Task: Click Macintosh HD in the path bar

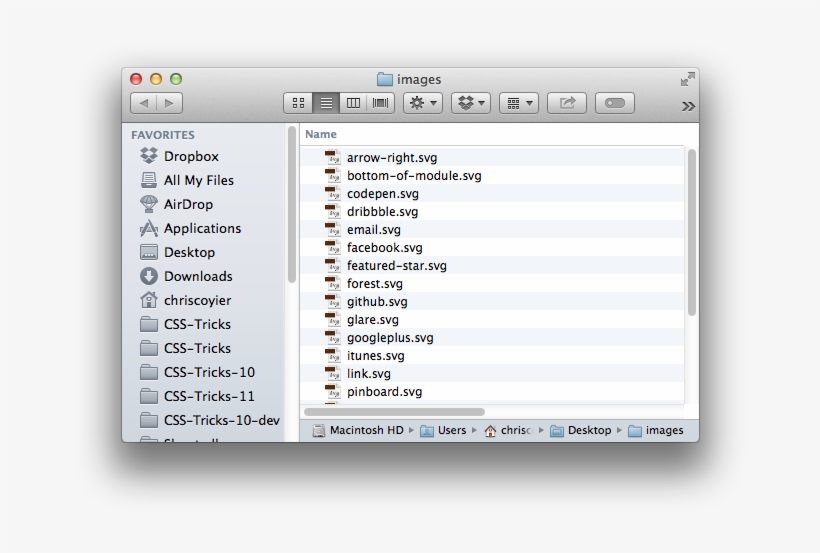Action: 358,430
